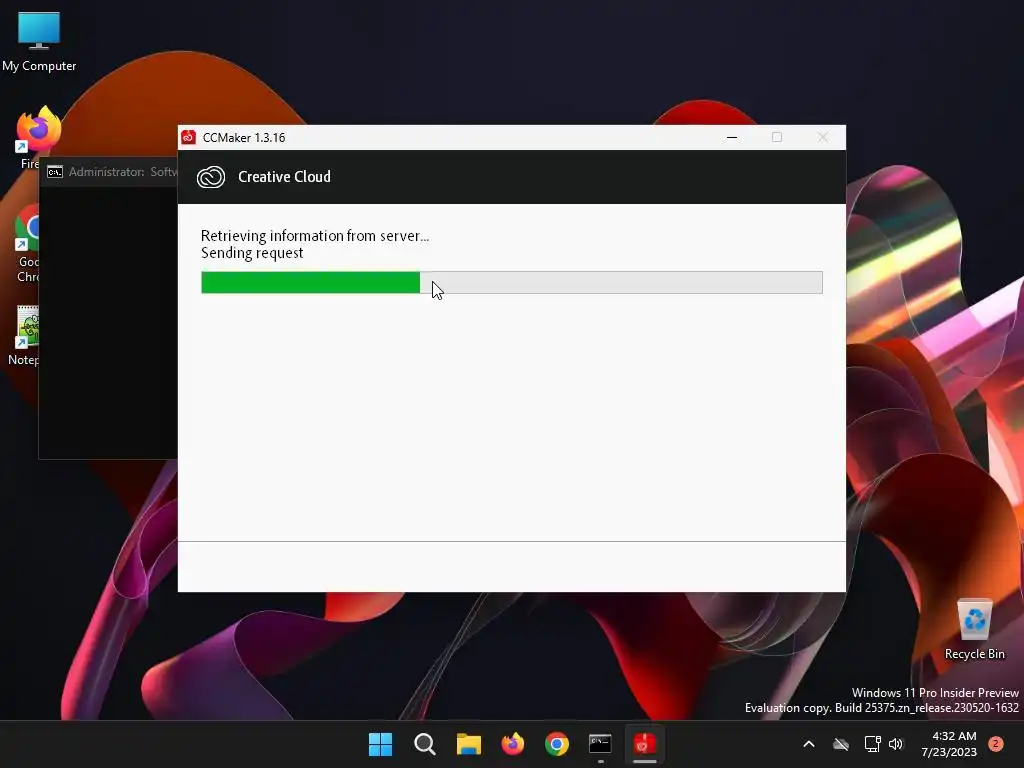1024x768 pixels.
Task: Click the CCMaker title bar app icon
Action: pyautogui.click(x=189, y=137)
